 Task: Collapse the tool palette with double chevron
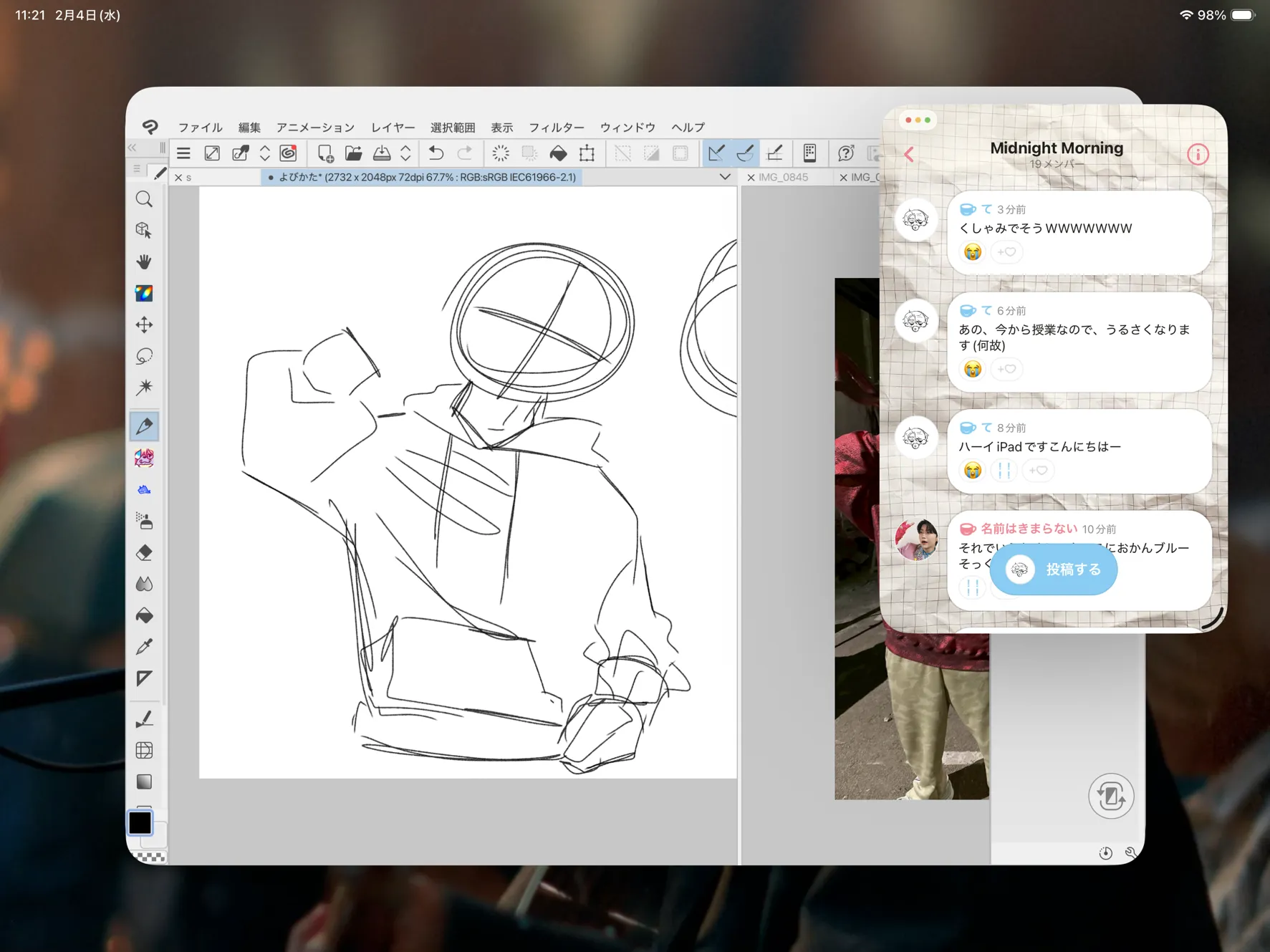point(132,148)
